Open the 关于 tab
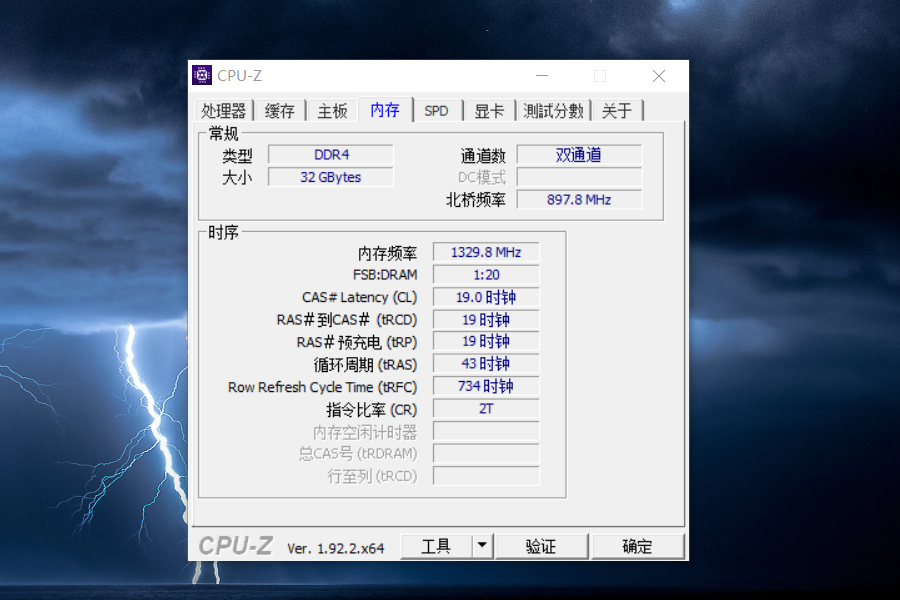Viewport: 900px width, 600px height. [617, 111]
